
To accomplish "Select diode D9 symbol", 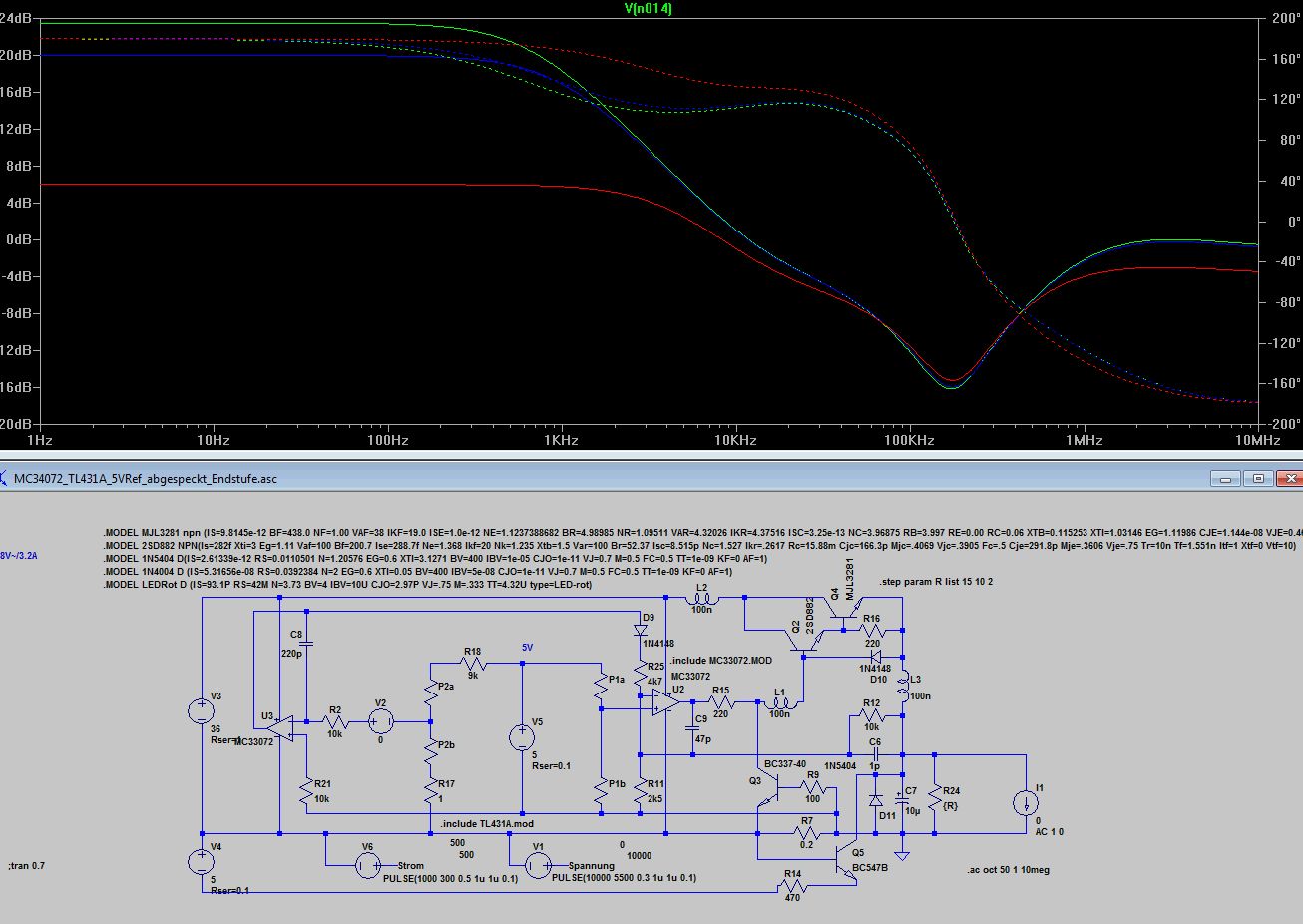I will pos(640,631).
